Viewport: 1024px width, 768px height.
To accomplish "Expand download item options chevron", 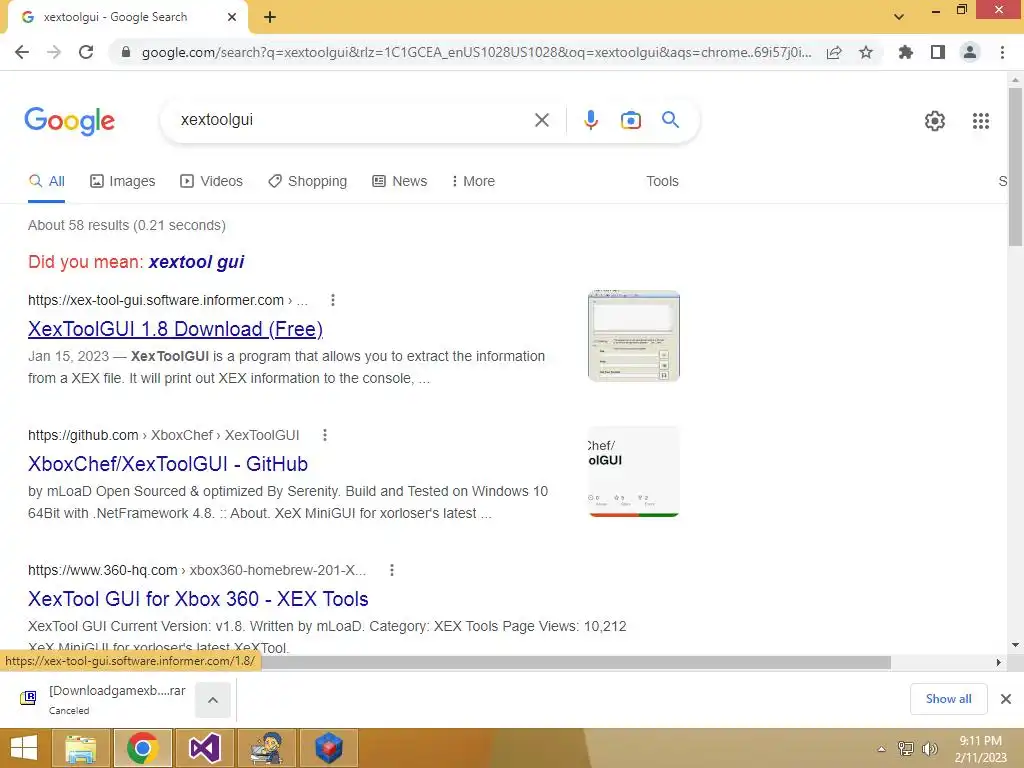I will pyautogui.click(x=213, y=700).
